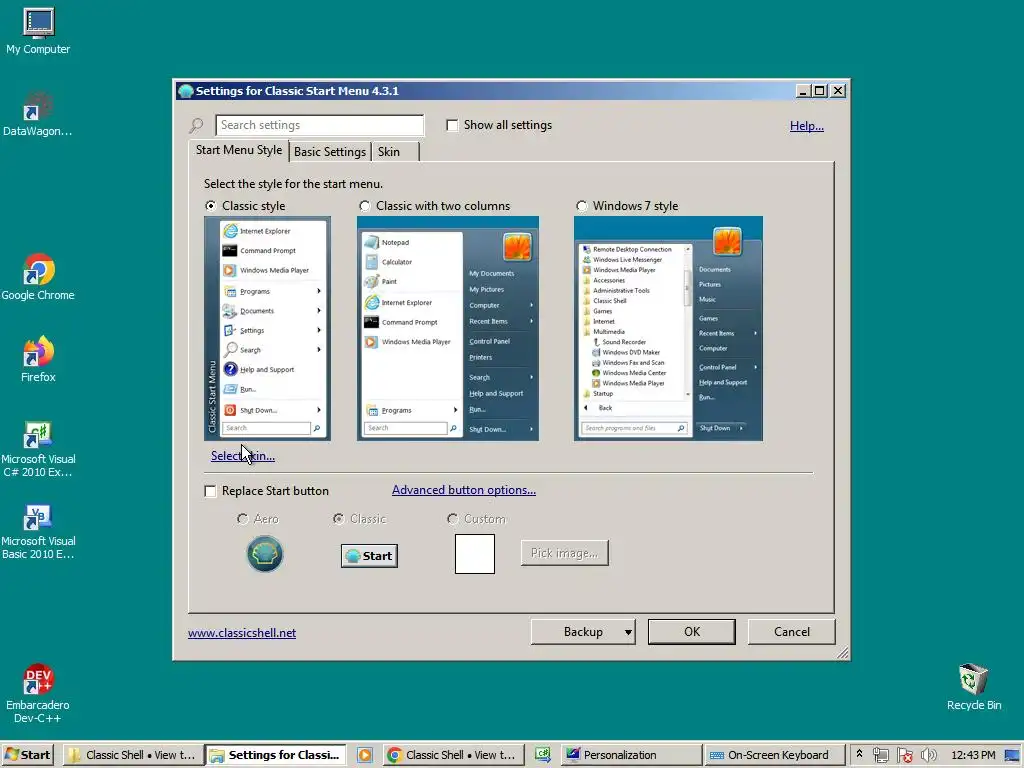Open the My Computer desktop icon

(38, 31)
